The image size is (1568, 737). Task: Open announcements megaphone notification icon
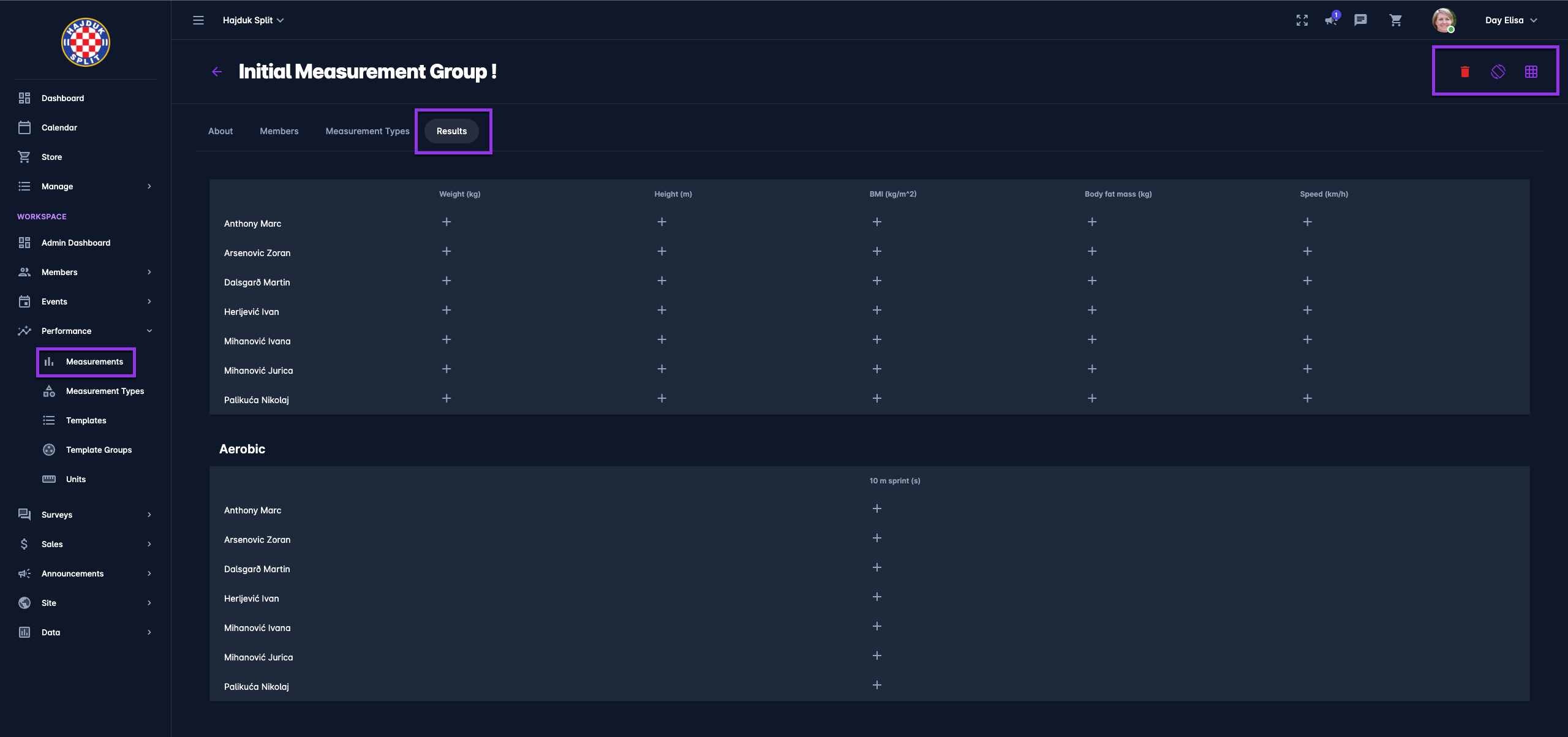pos(1331,20)
